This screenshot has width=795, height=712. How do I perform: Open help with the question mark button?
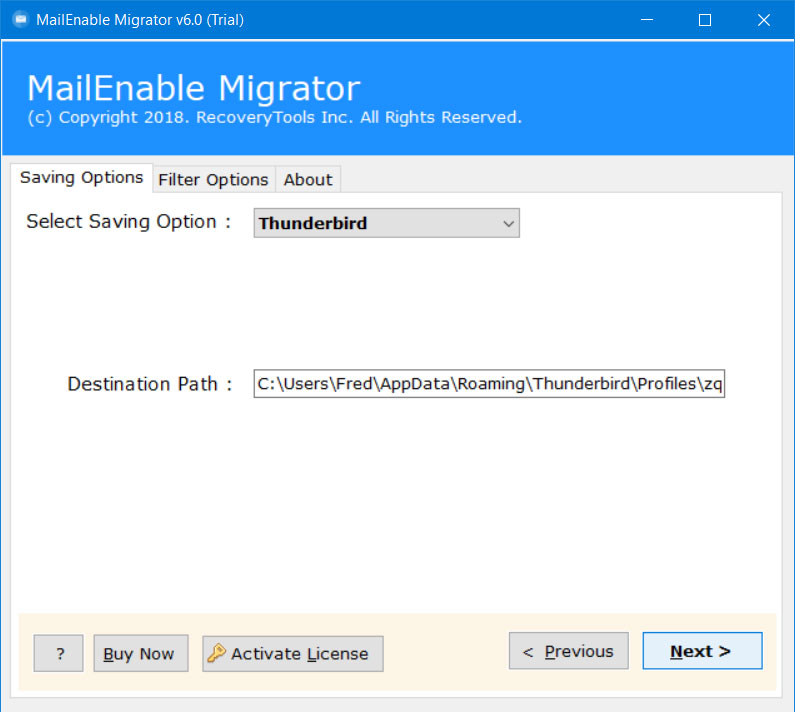click(x=59, y=654)
